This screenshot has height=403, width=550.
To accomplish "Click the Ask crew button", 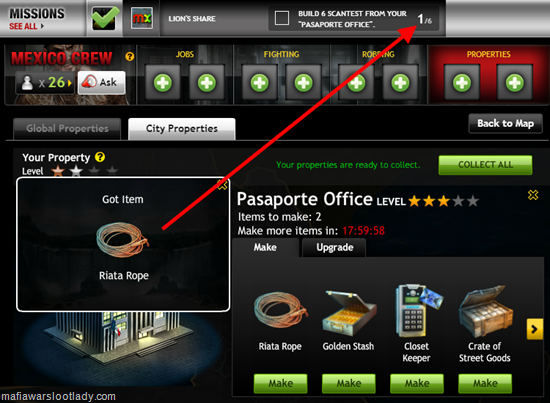I will 102,83.
